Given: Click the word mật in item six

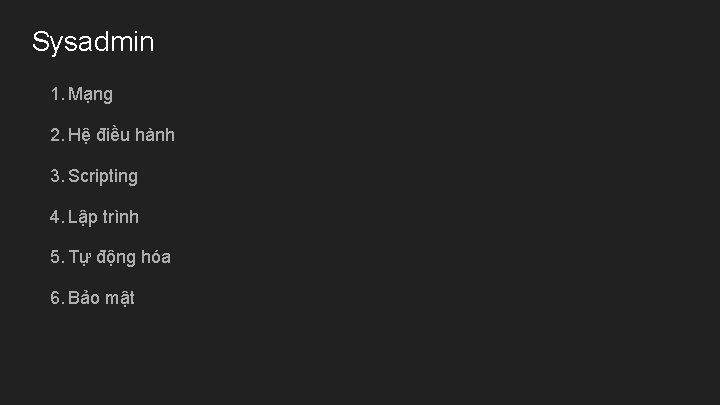Looking at the screenshot, I should (119, 298).
